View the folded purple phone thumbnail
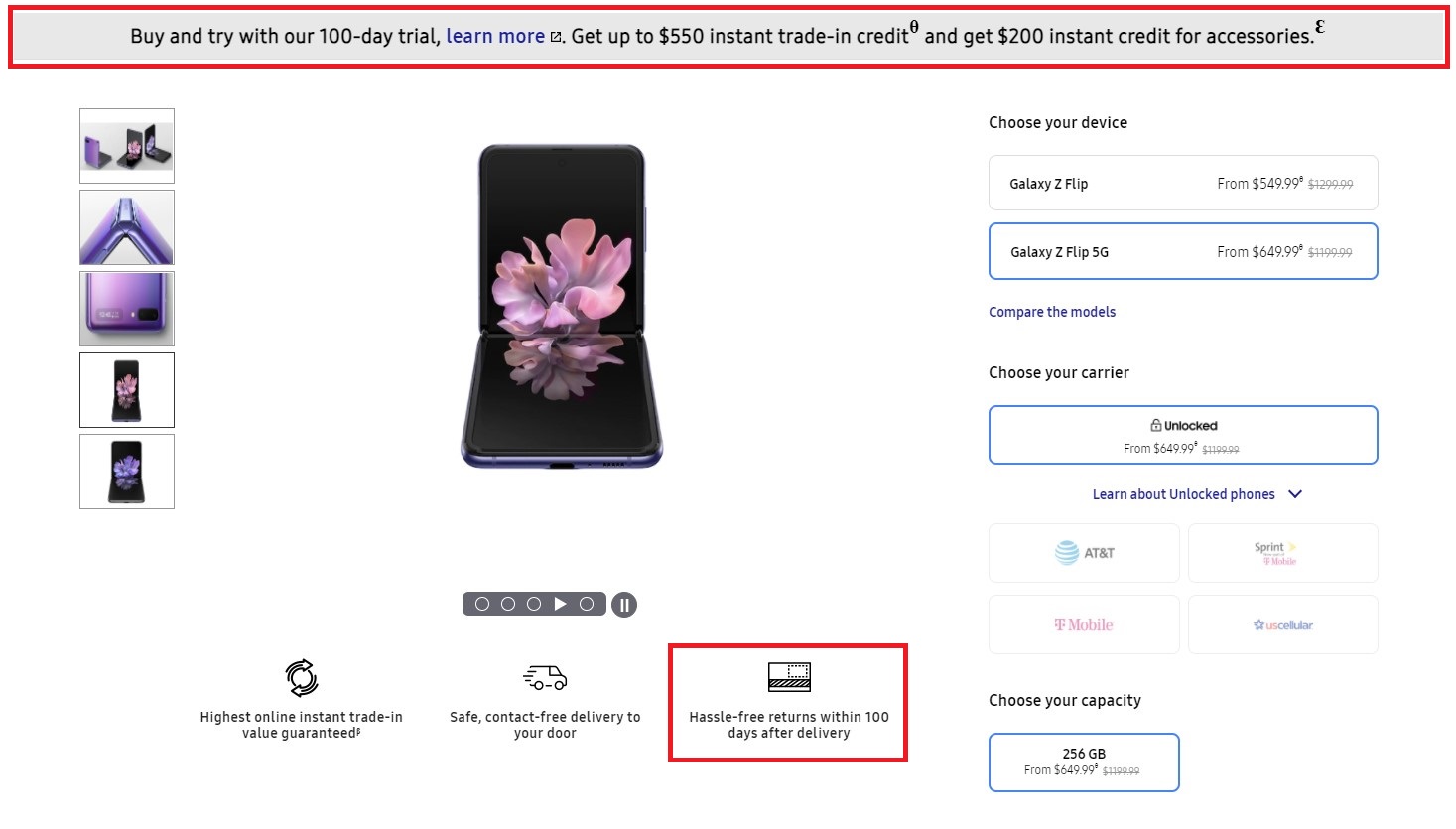The height and width of the screenshot is (829, 1456). (x=127, y=309)
